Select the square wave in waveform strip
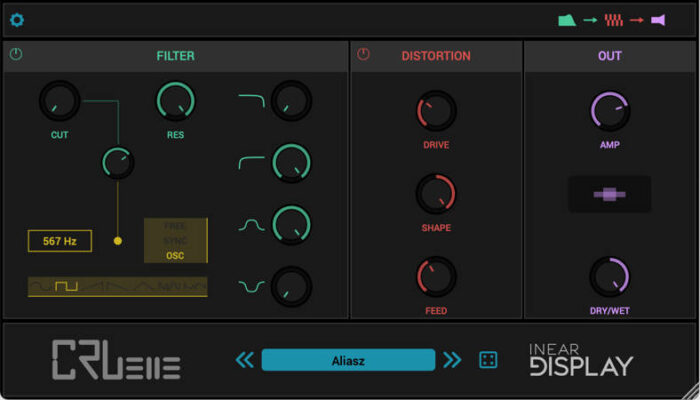This screenshot has width=700, height=400. (66, 287)
